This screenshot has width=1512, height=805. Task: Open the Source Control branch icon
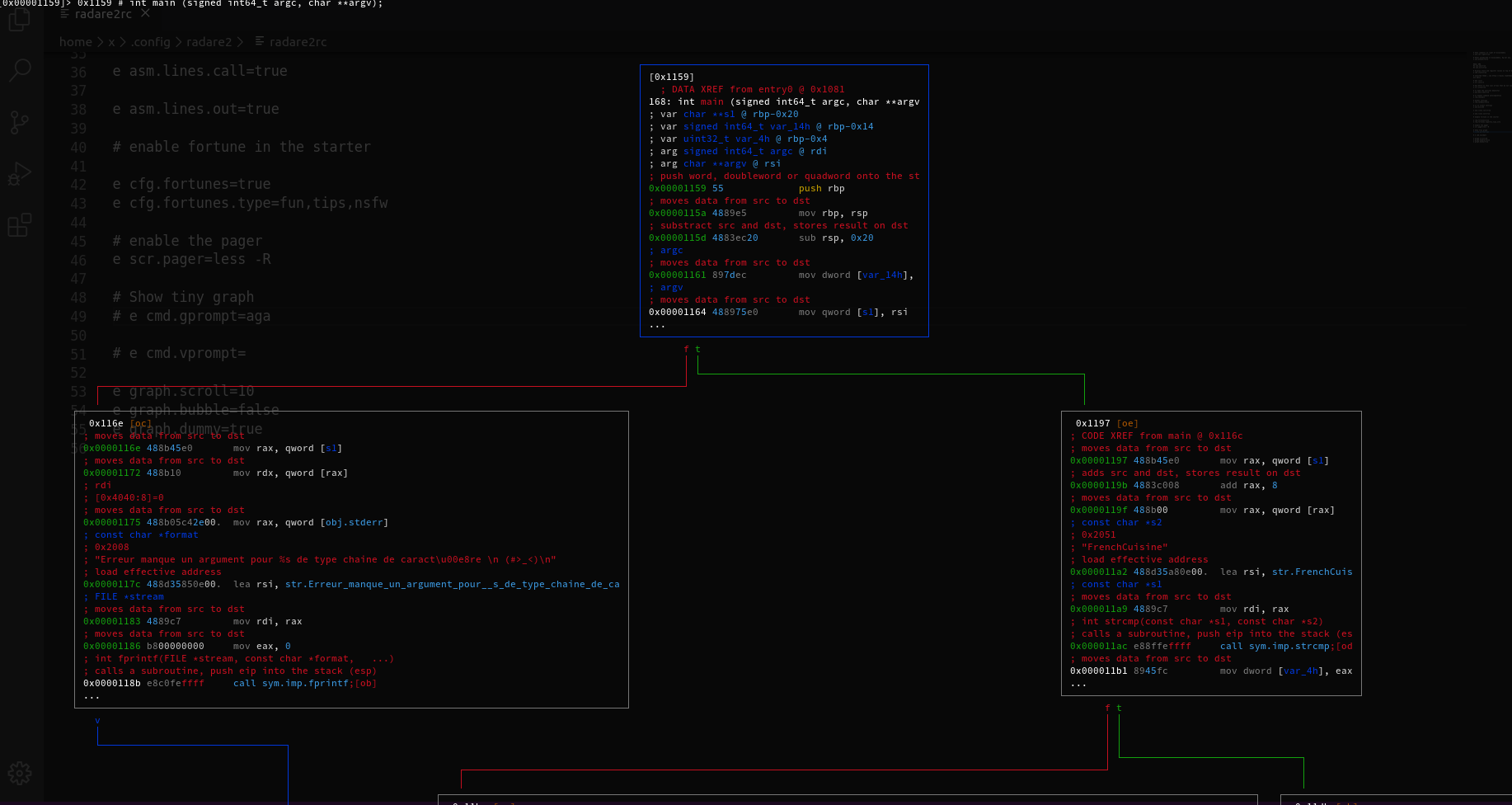(x=20, y=123)
